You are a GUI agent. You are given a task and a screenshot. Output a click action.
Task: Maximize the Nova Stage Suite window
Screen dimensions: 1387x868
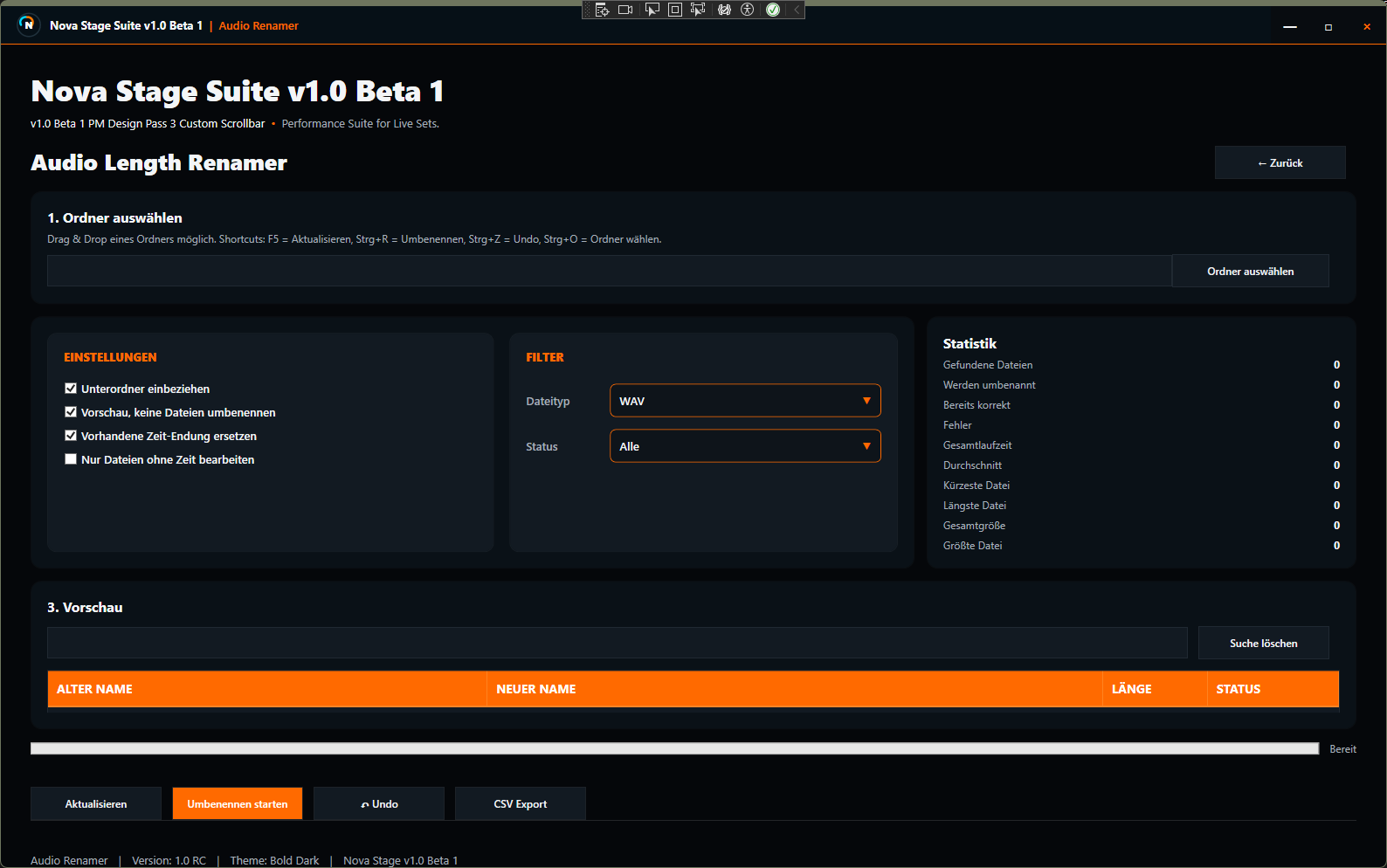pyautogui.click(x=1328, y=27)
